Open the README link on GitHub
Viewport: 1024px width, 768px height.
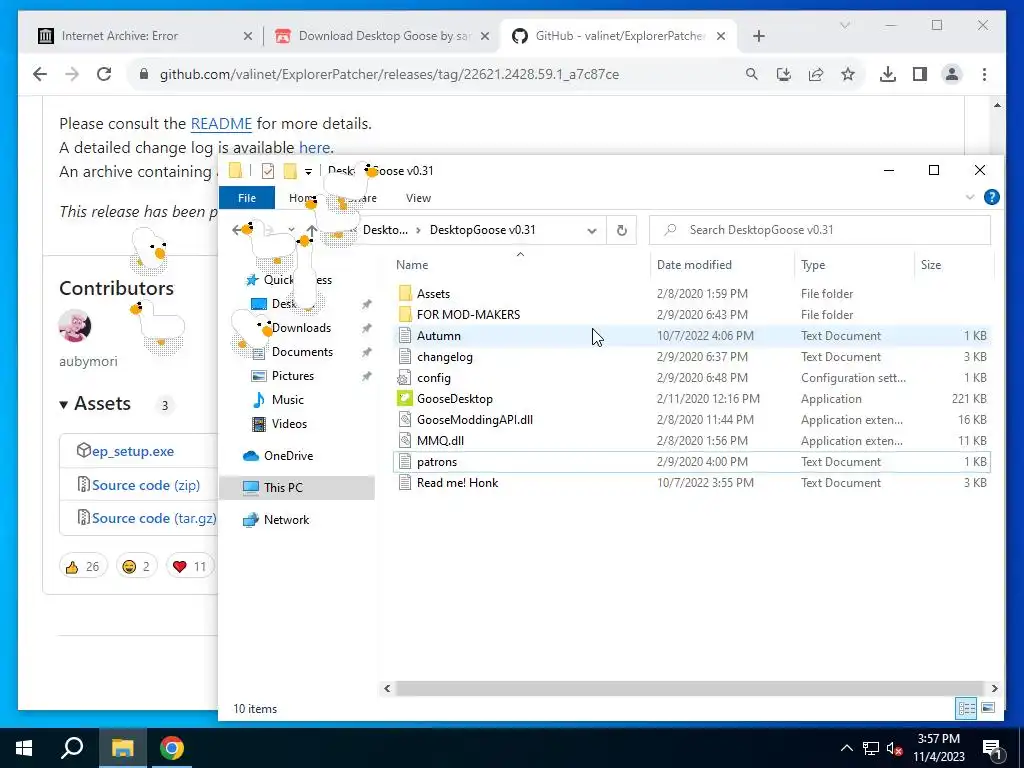(221, 123)
